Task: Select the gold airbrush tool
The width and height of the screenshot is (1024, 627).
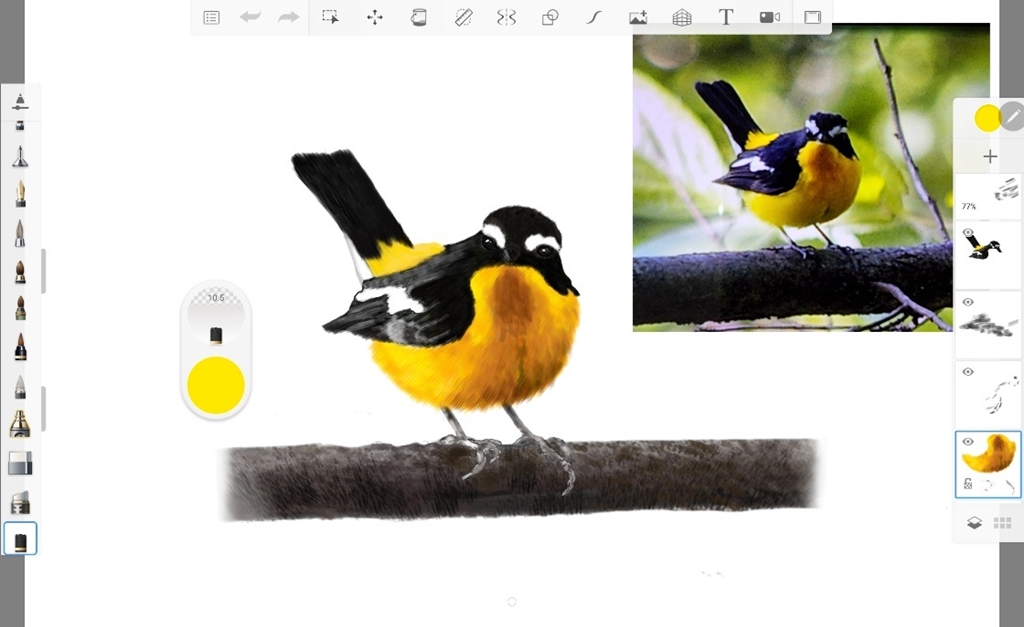Action: tap(20, 424)
